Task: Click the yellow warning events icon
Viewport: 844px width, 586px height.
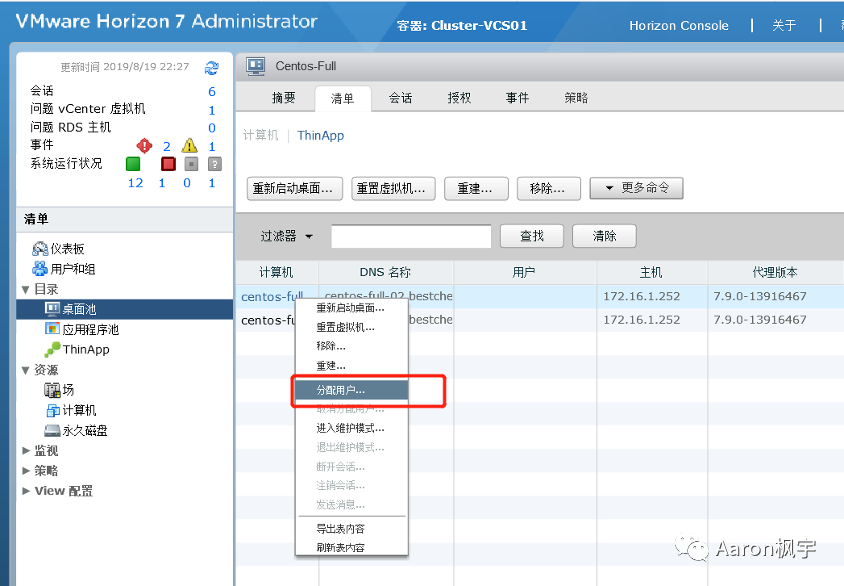Action: [189, 145]
